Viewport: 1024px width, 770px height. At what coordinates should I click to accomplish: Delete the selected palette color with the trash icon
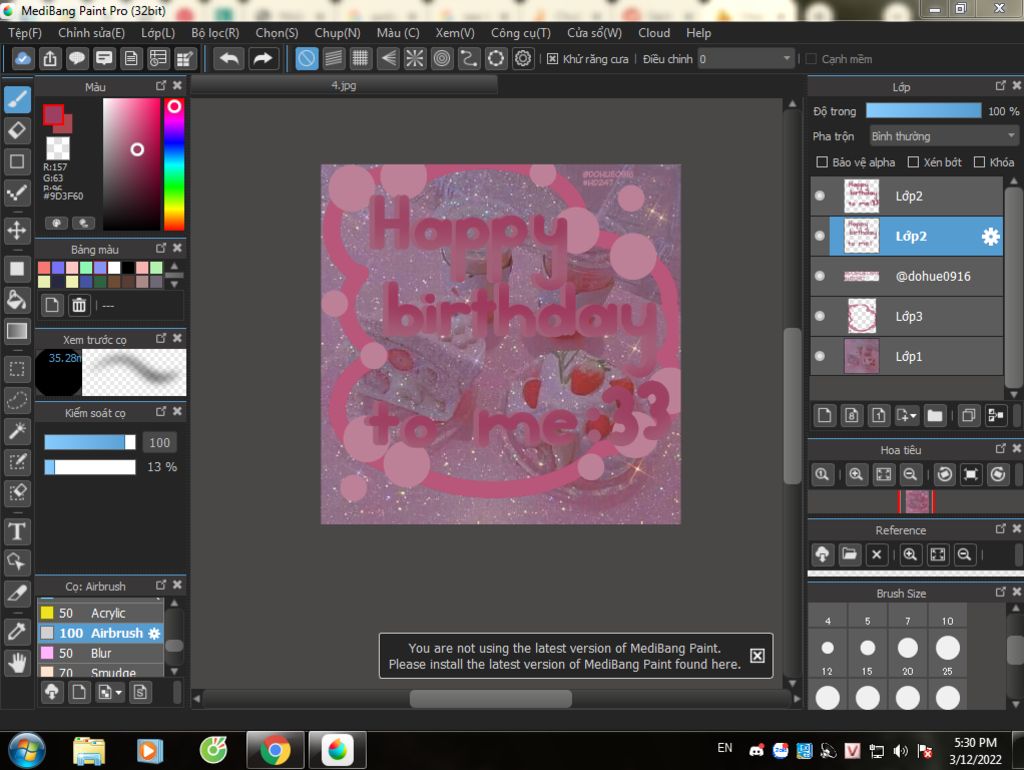pyautogui.click(x=78, y=305)
